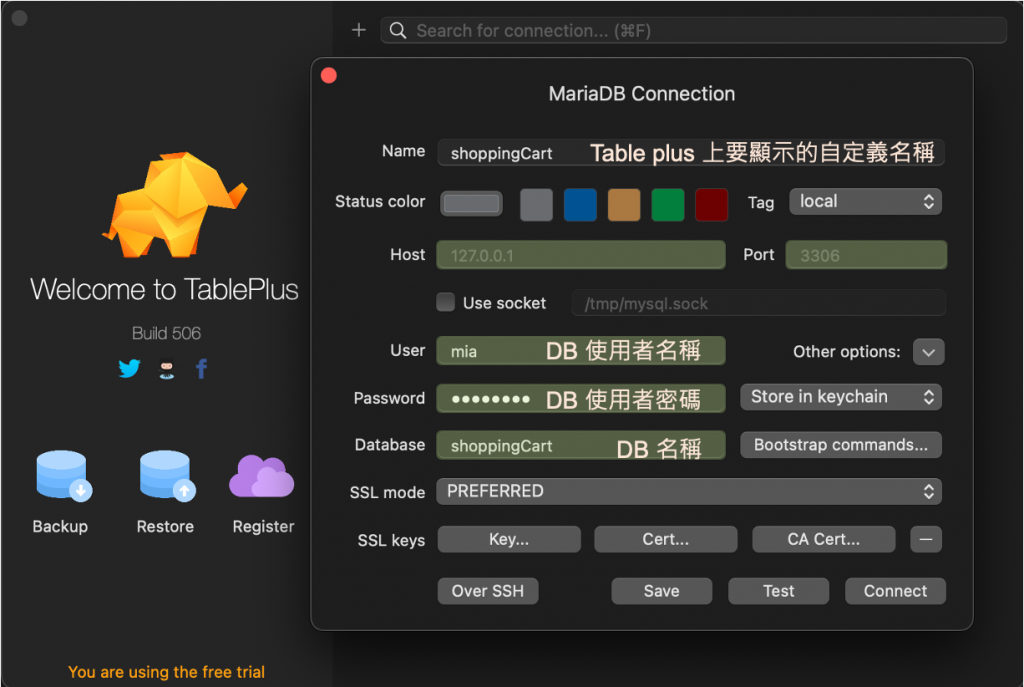Screen dimensions: 1024x687
Task: Click the Over SSH button
Action: 488,591
